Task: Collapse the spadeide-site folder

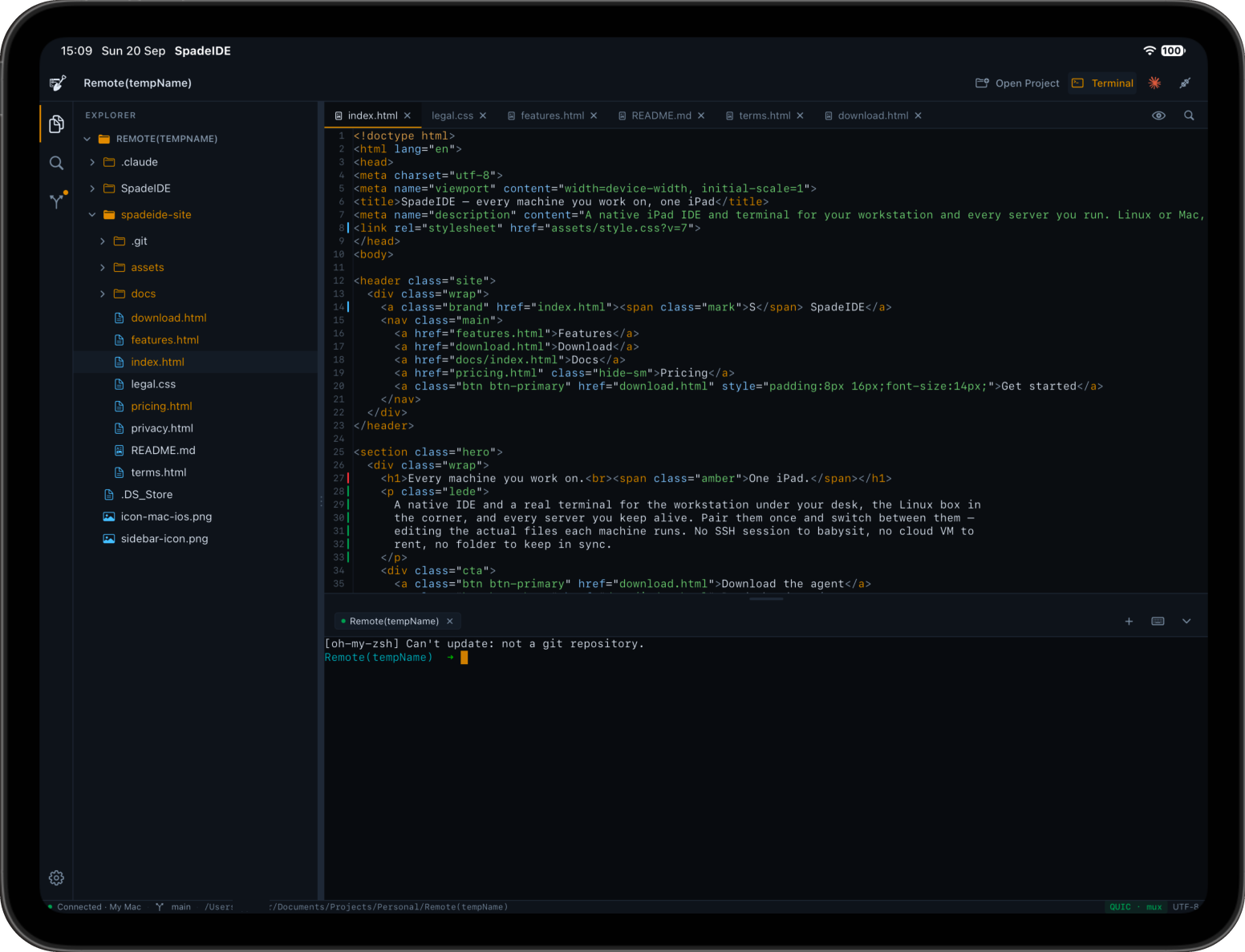Action: click(x=92, y=215)
